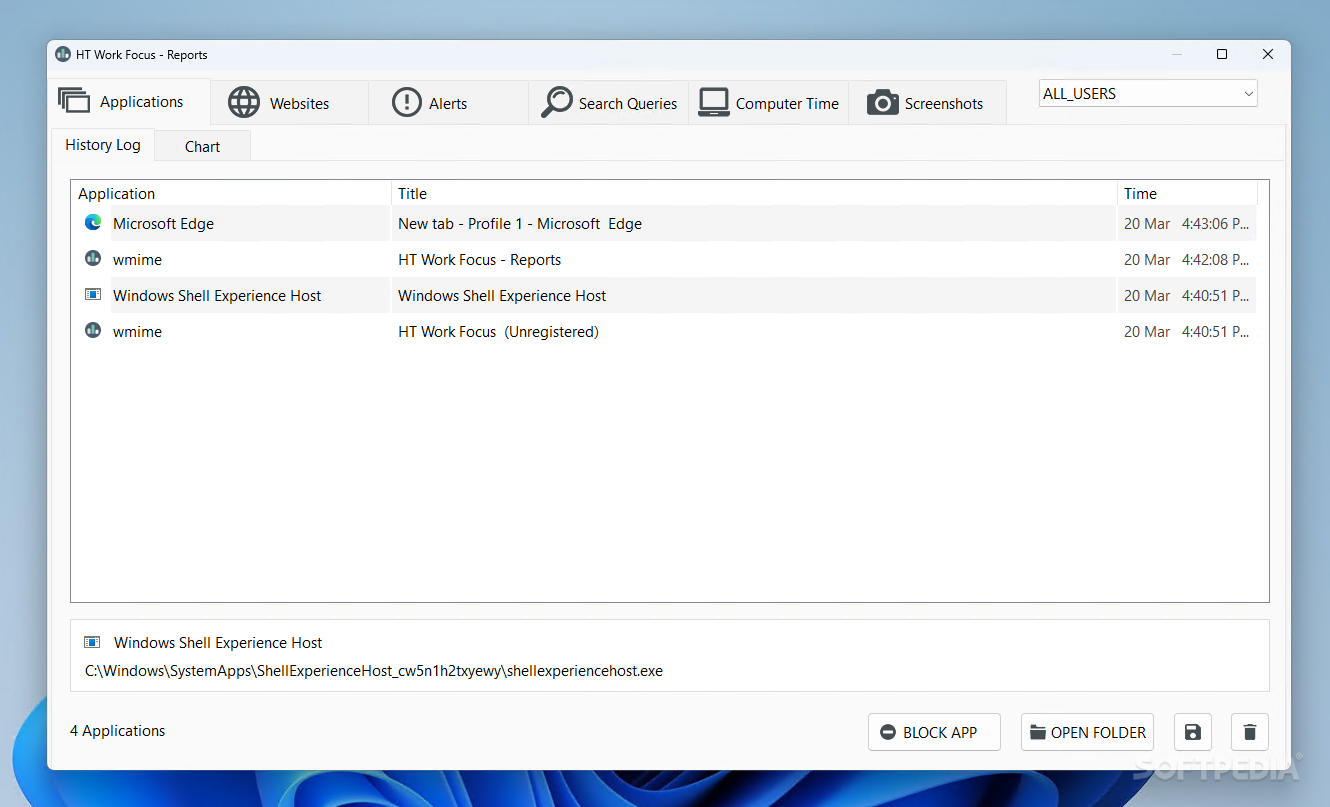Select 'HT Work Focus - Reports' title cell
The height and width of the screenshot is (807, 1330).
479,260
